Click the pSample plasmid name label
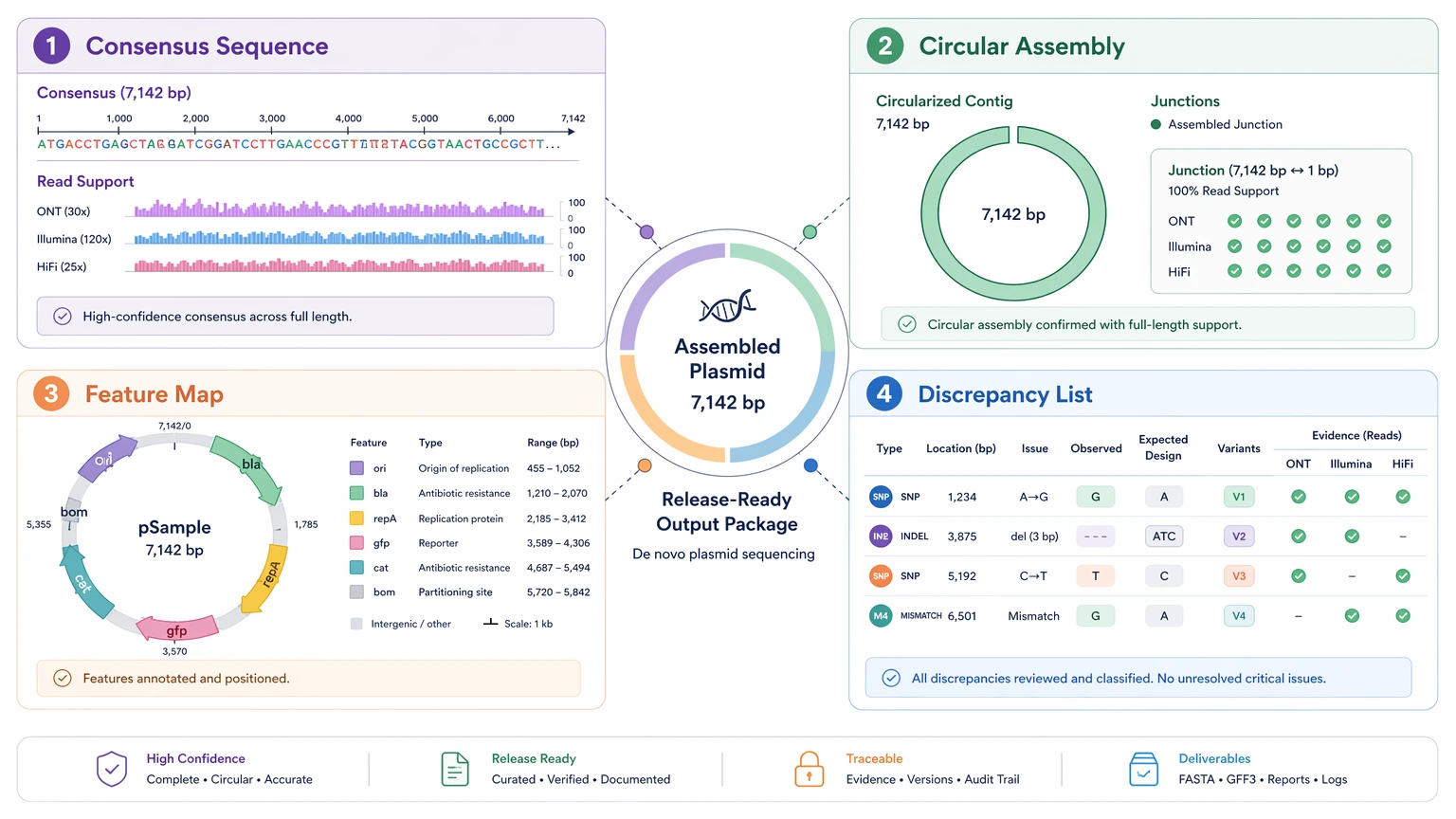This screenshot has height=819, width=1456. pyautogui.click(x=174, y=527)
